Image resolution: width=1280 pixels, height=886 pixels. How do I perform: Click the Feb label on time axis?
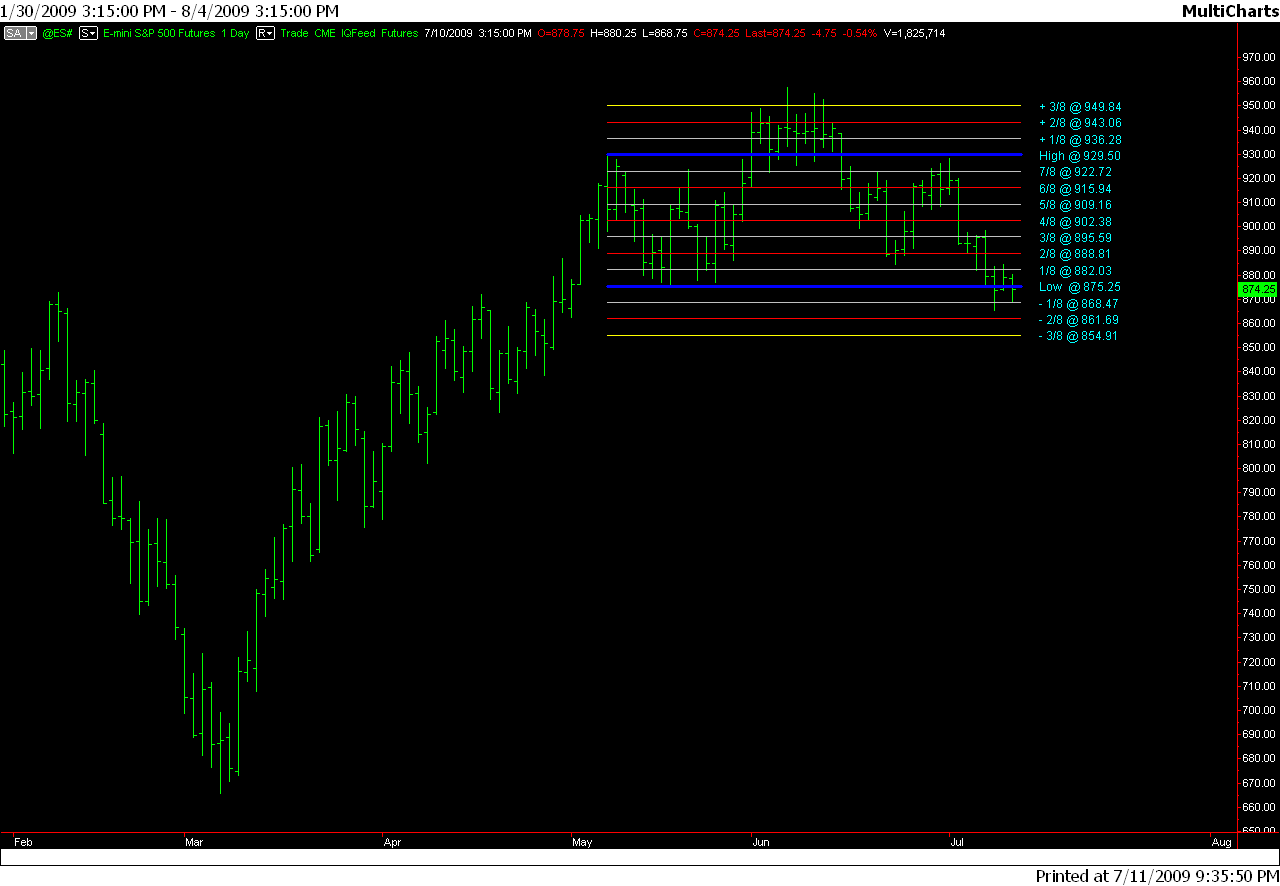23,843
